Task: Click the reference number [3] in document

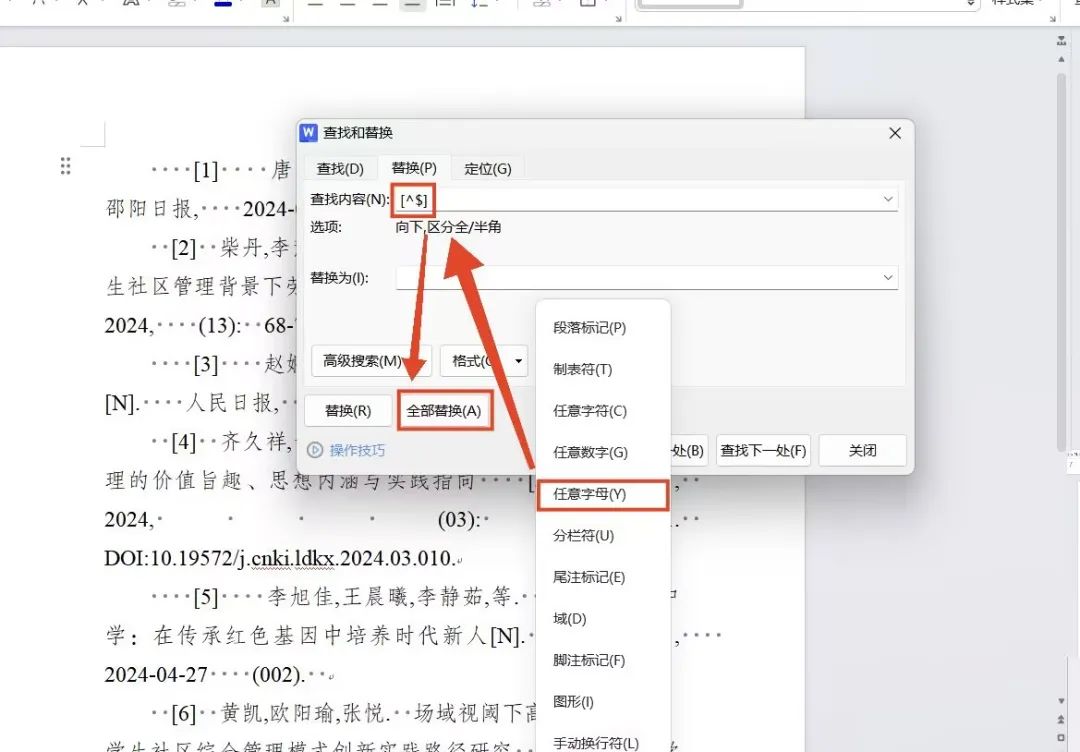Action: pos(206,364)
